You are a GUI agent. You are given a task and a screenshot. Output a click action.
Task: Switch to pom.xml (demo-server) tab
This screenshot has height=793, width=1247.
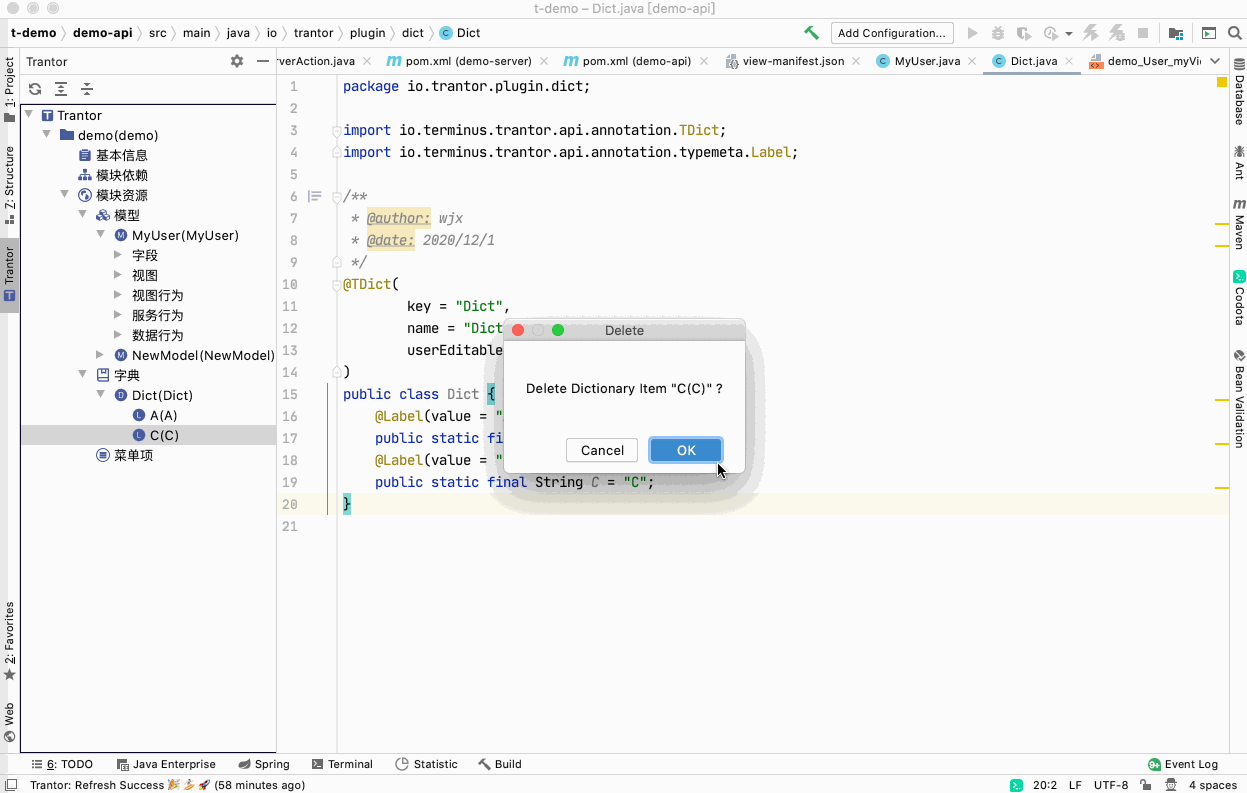click(468, 61)
